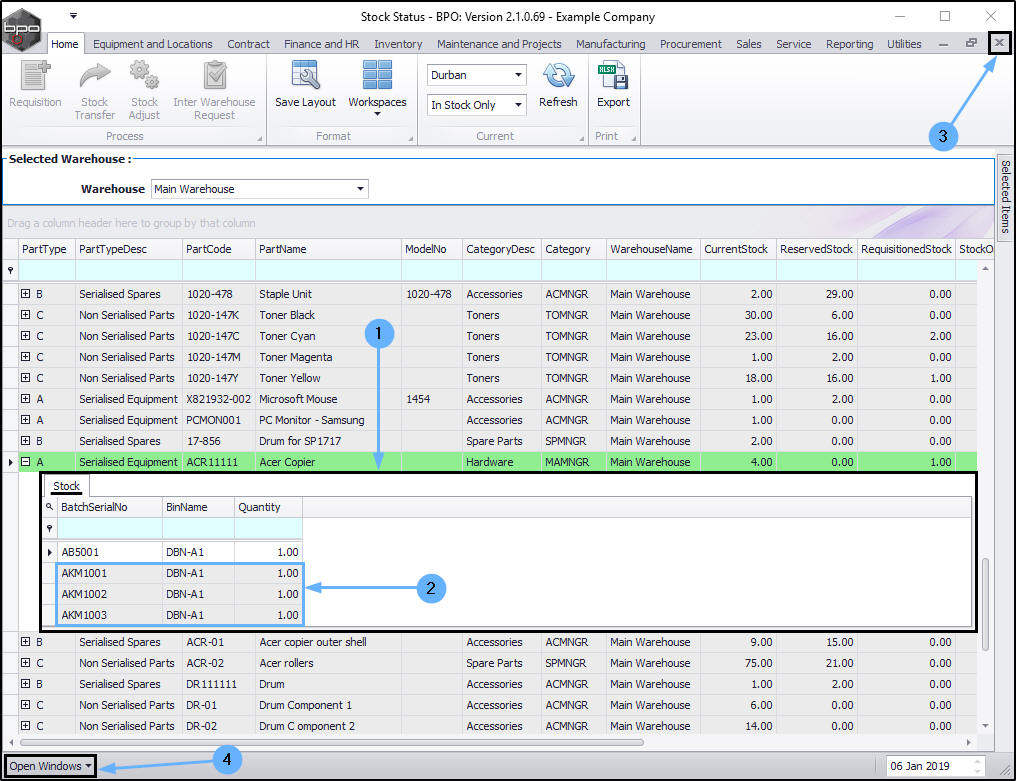The height and width of the screenshot is (781, 1016).
Task: Switch to the Procurement ribbon tab
Action: (x=690, y=44)
